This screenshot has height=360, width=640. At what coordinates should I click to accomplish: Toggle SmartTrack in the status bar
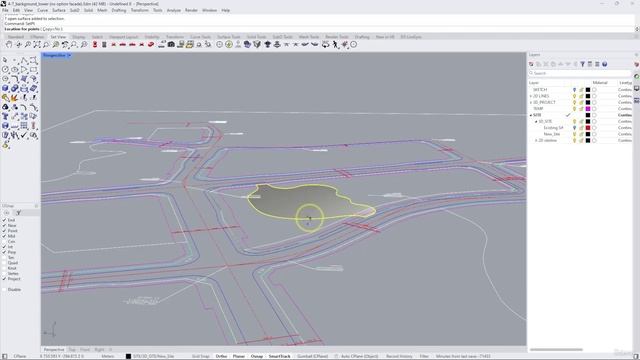pos(280,356)
